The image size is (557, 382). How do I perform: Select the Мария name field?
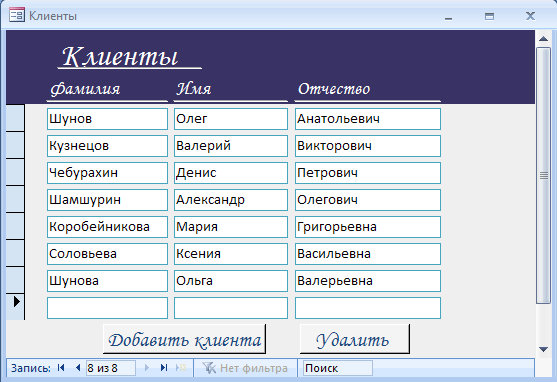pos(231,227)
